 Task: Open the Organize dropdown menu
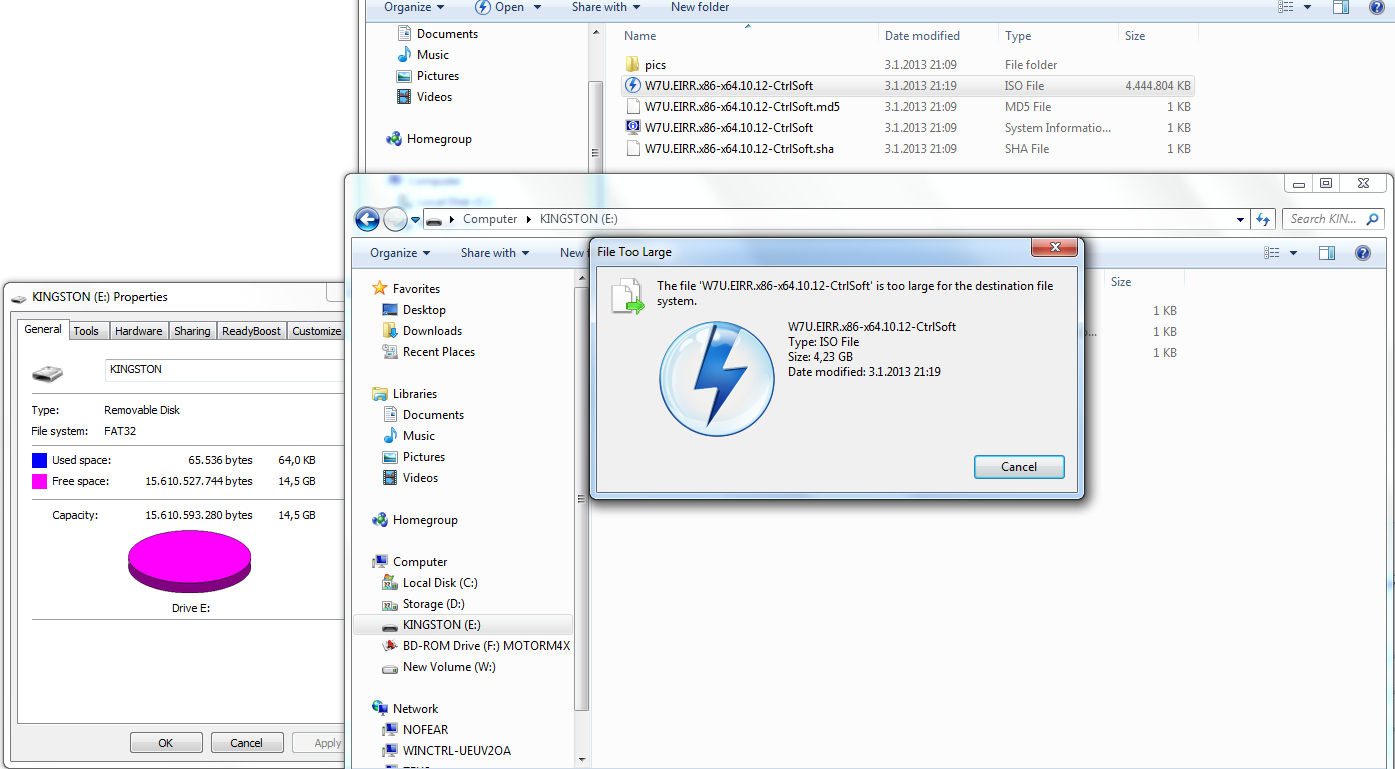point(400,253)
